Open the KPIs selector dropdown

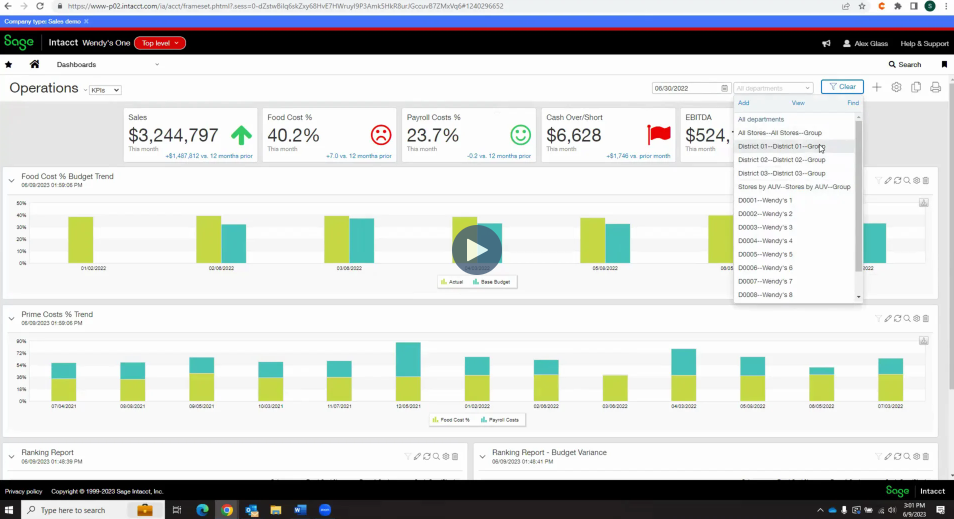click(x=105, y=90)
